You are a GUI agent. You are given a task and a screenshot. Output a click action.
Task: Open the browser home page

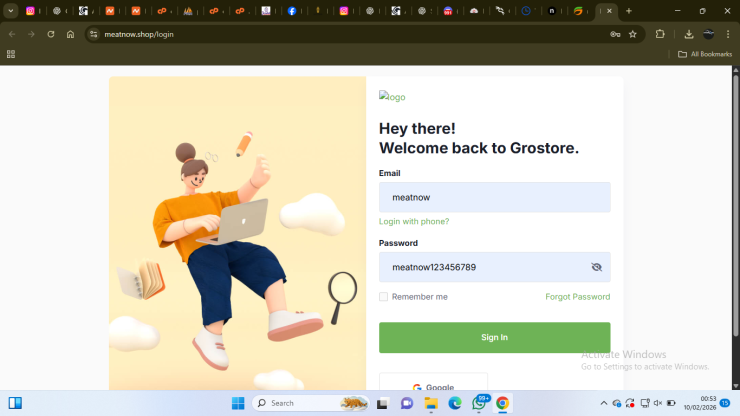coord(70,34)
